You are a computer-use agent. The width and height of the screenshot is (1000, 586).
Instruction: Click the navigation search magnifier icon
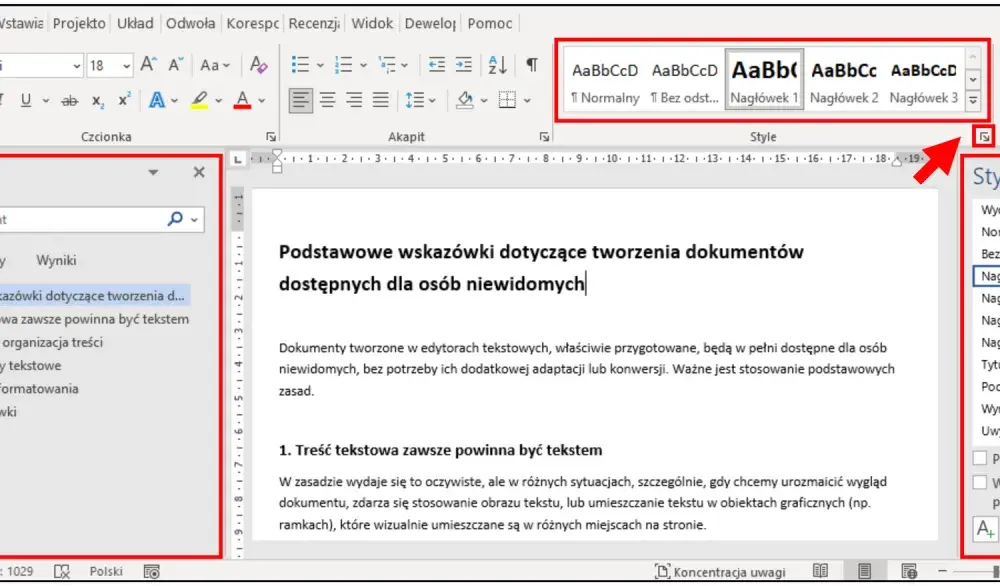point(175,219)
